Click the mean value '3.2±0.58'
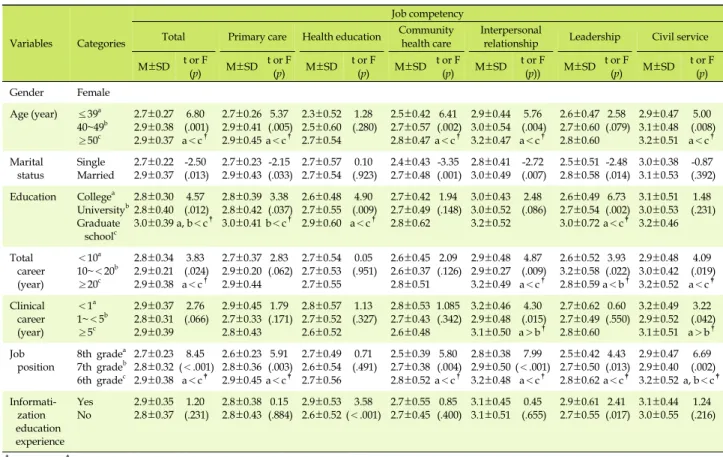Screen dimensions: 723x457 (580, 271)
